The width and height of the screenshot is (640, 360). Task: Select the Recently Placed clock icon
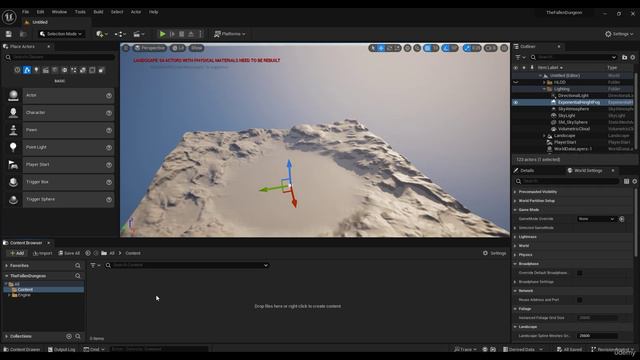[17, 70]
